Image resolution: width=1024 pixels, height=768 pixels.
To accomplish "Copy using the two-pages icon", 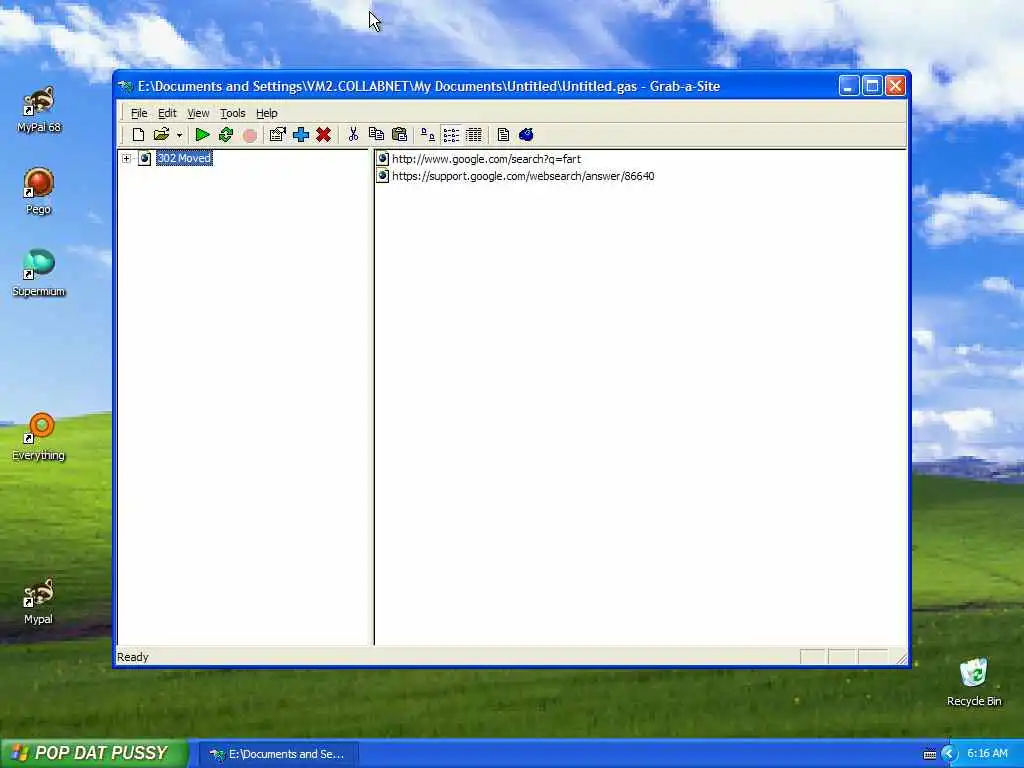I will tap(376, 135).
